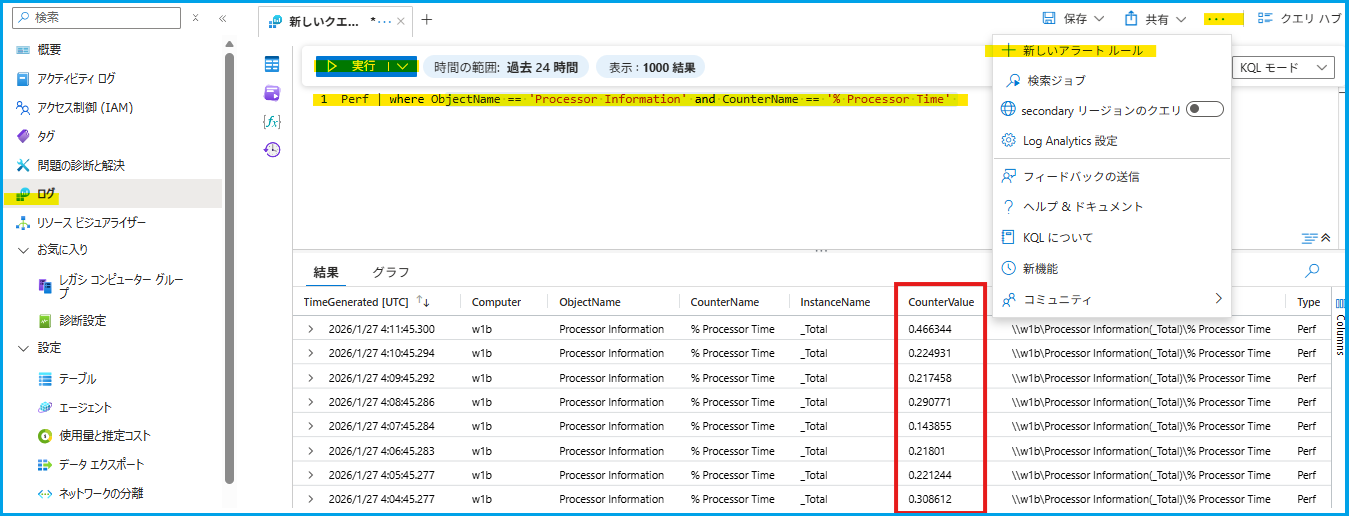Expand the first result row at 4:11:45.300

tap(310, 329)
